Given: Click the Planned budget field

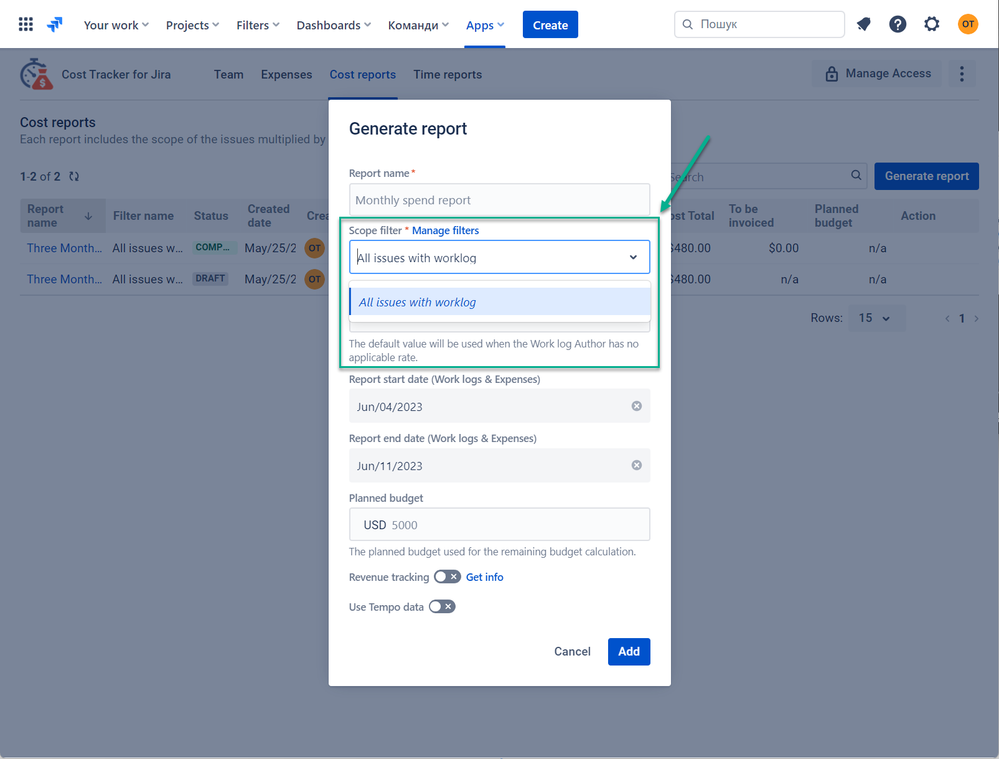Looking at the screenshot, I should pos(500,524).
